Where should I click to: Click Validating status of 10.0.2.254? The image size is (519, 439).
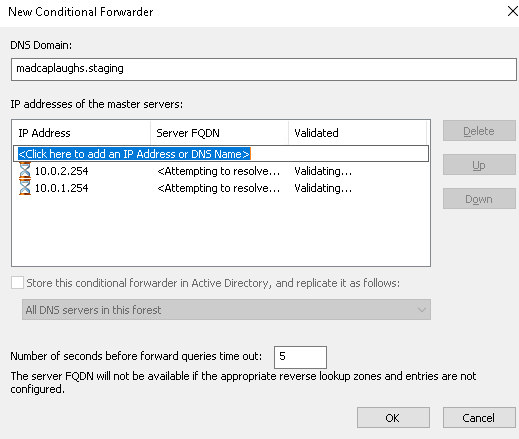323,171
